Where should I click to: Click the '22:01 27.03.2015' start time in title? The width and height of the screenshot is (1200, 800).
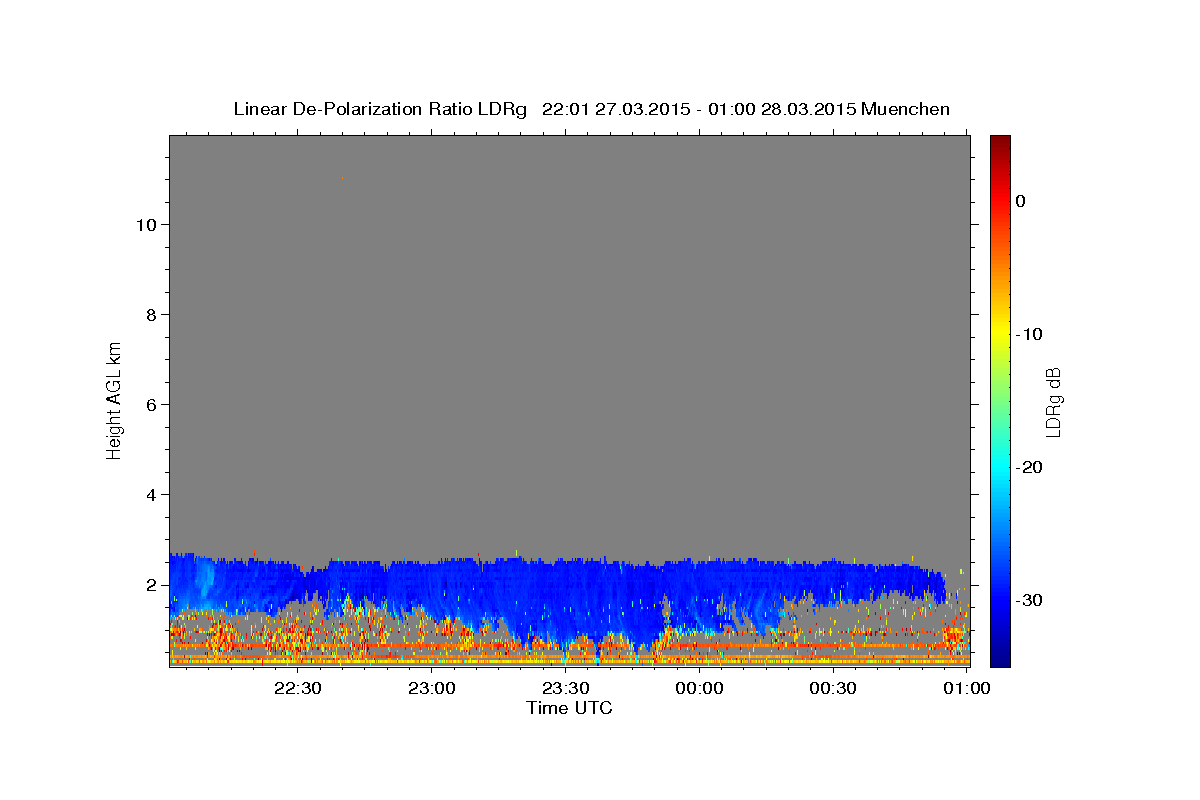615,109
